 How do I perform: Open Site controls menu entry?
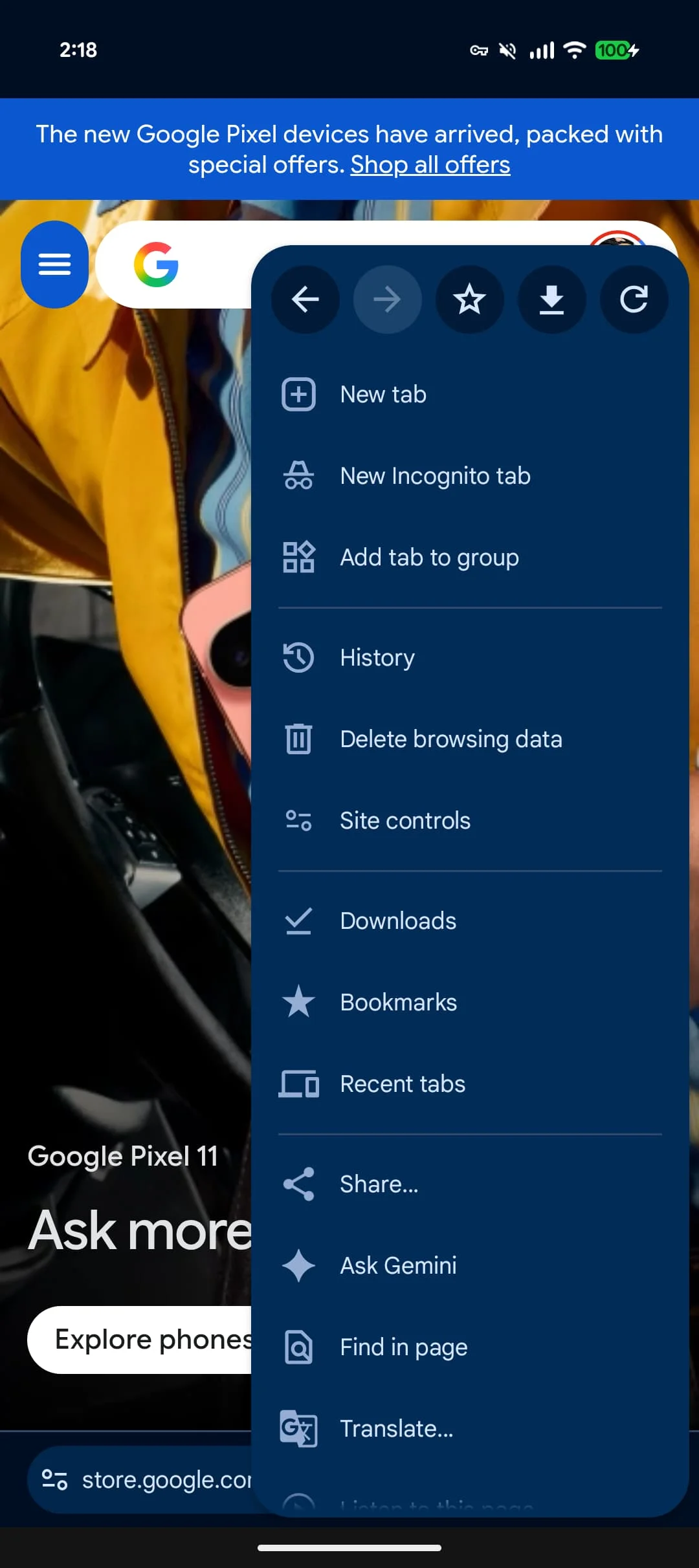click(470, 821)
